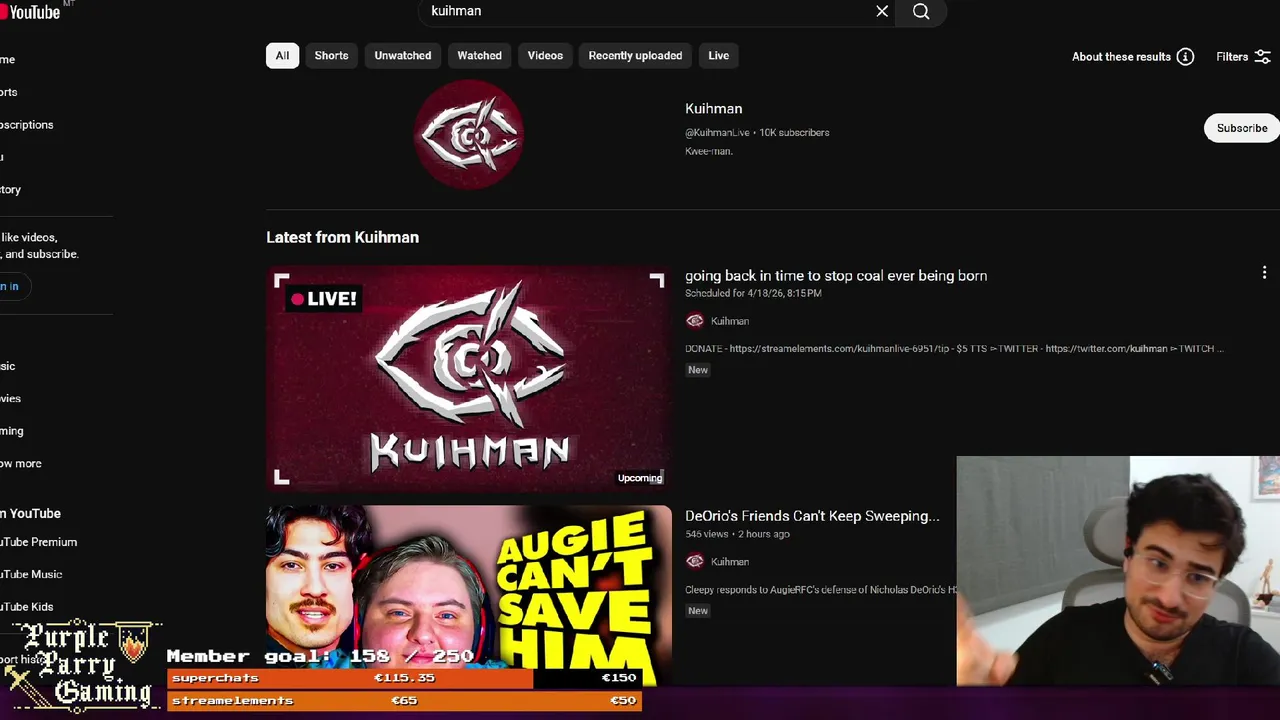Clear the search box with X
1280x720 pixels.
pyautogui.click(x=882, y=11)
